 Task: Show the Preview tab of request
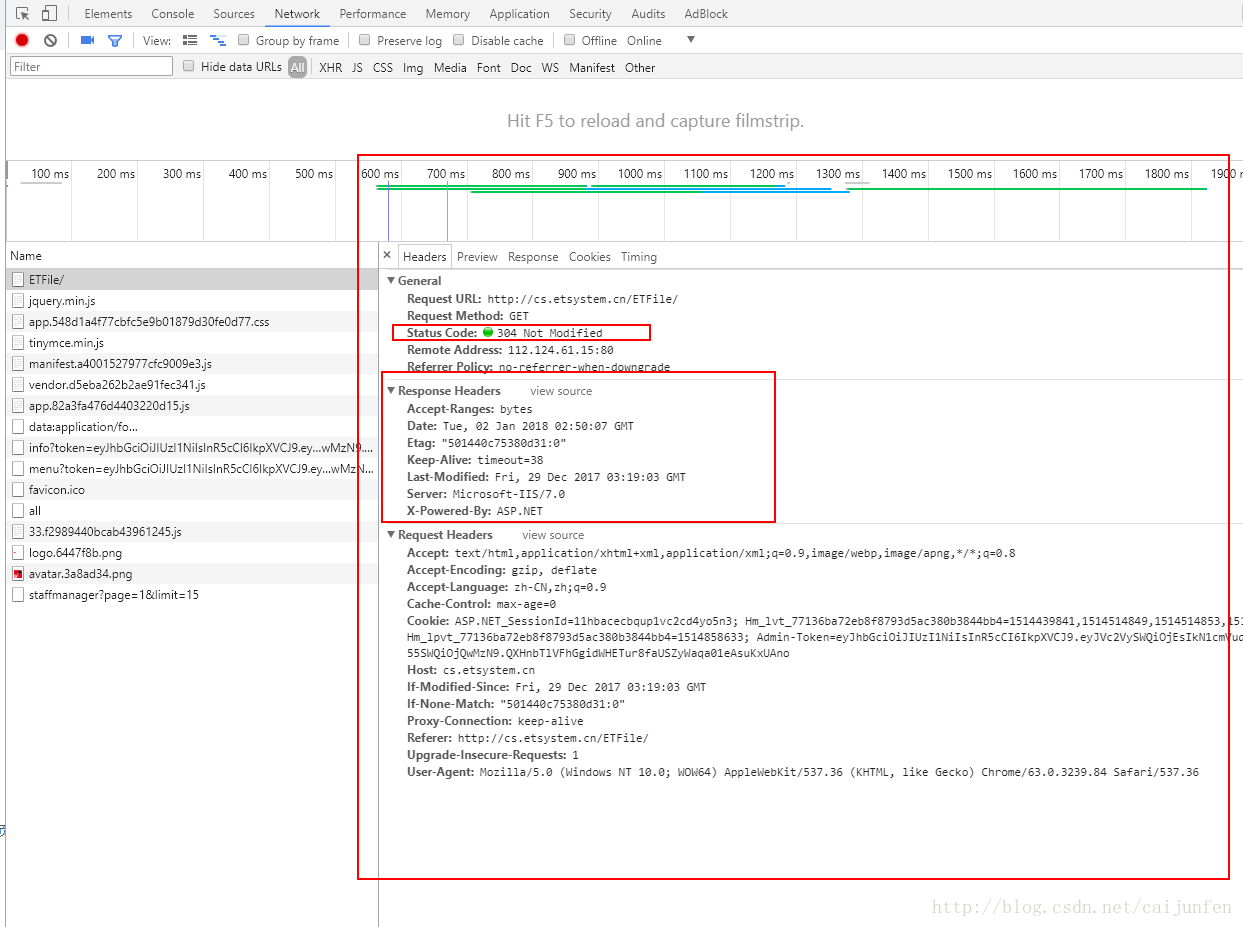[x=477, y=257]
